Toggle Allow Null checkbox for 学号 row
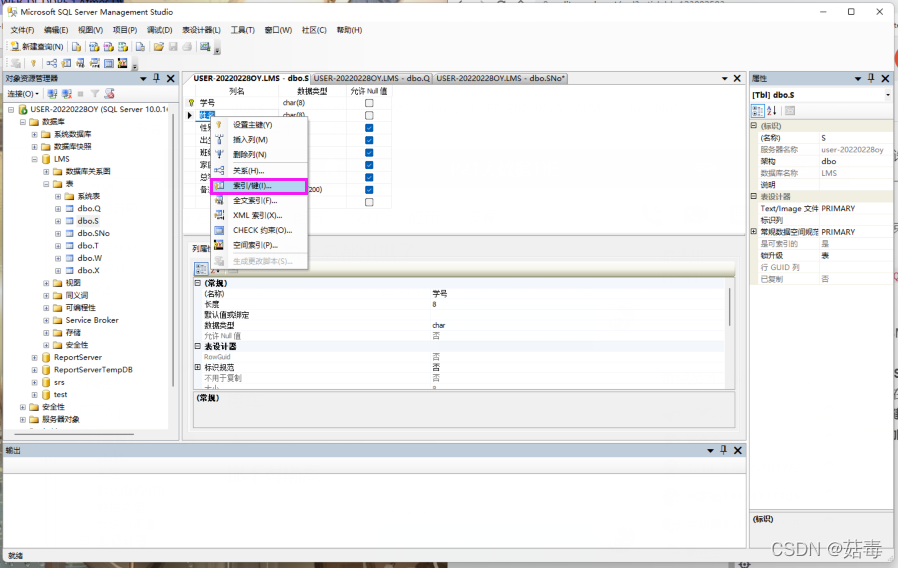 369,103
